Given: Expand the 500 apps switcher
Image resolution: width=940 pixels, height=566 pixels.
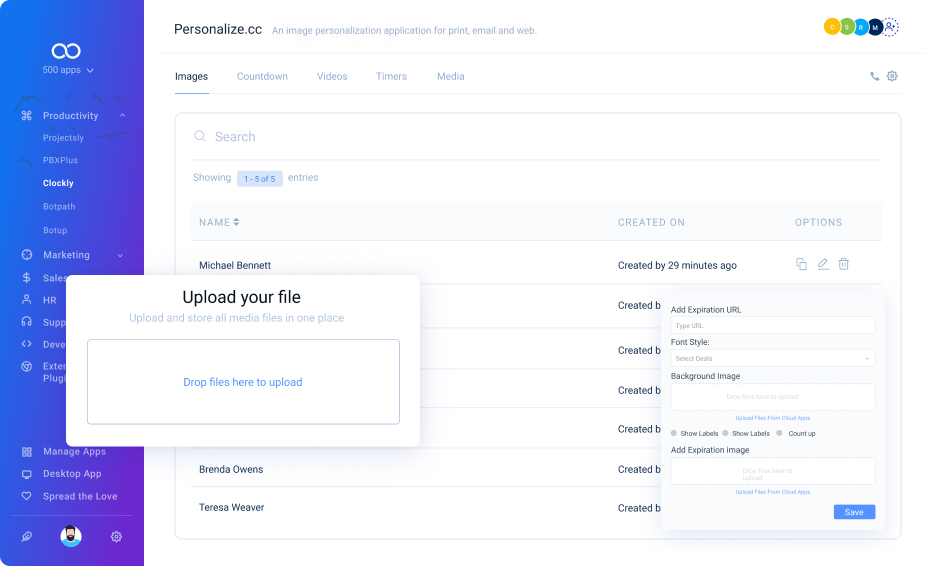Looking at the screenshot, I should (68, 70).
